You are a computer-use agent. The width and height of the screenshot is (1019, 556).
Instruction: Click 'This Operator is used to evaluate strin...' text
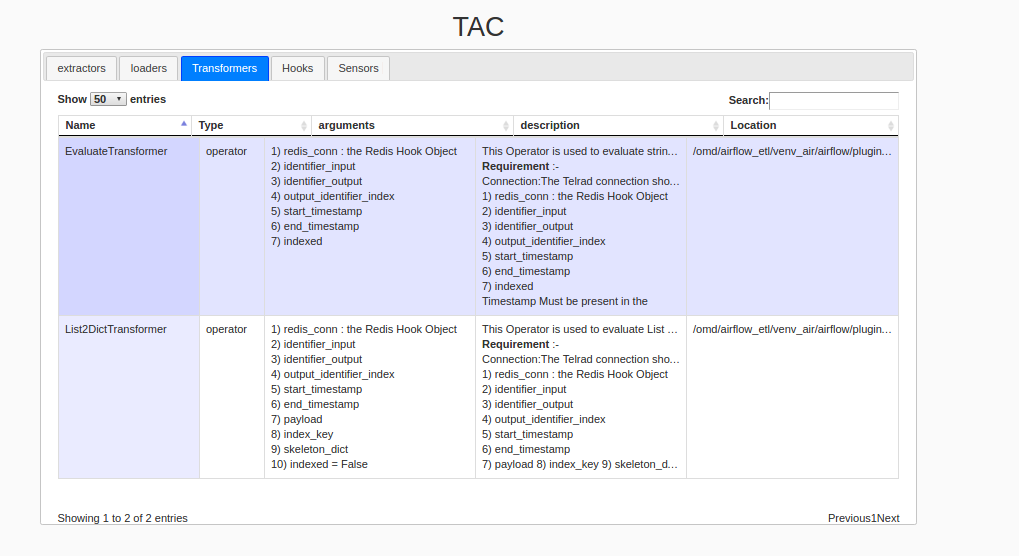tap(580, 151)
